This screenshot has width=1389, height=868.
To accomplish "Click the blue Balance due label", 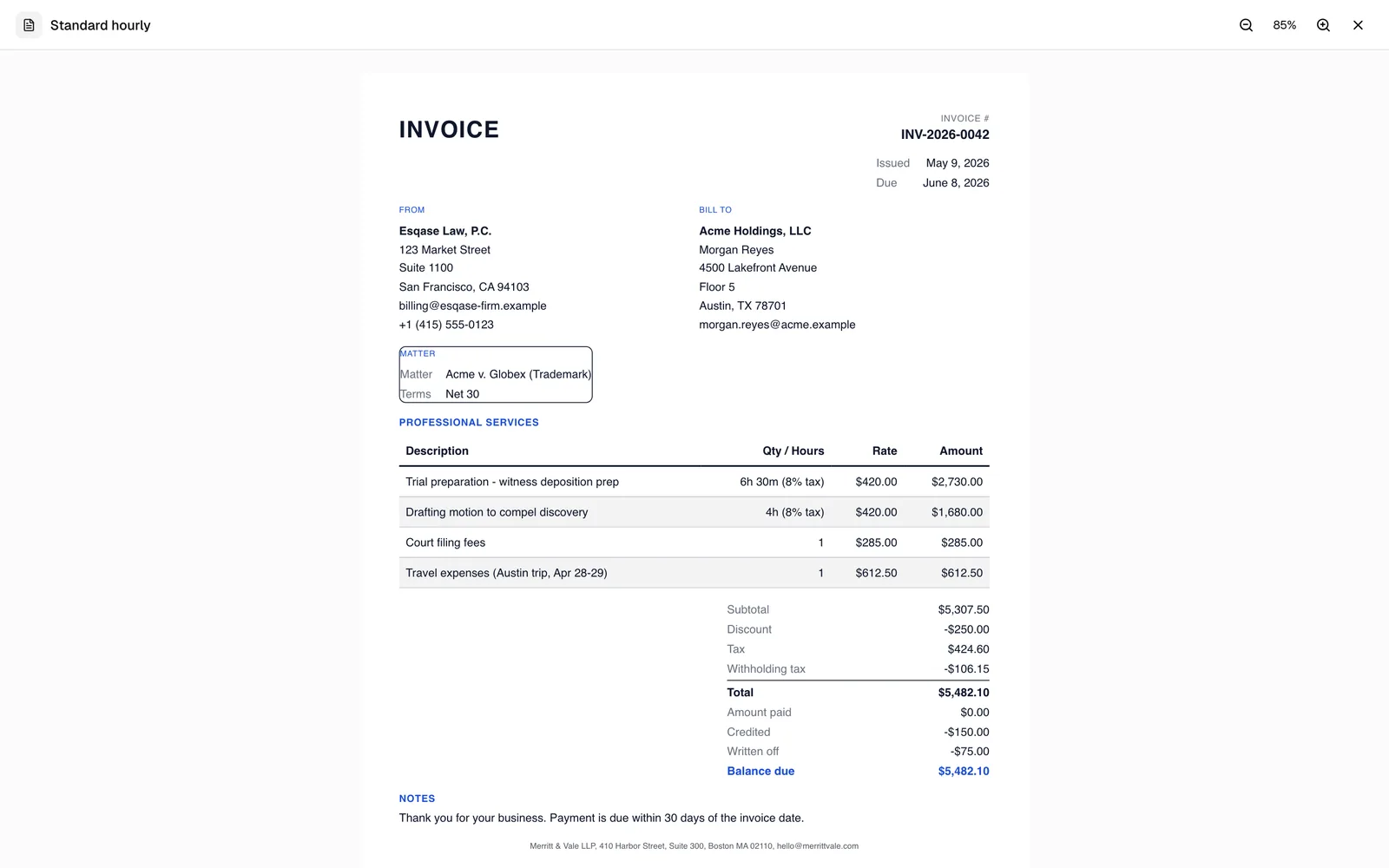I will [760, 772].
